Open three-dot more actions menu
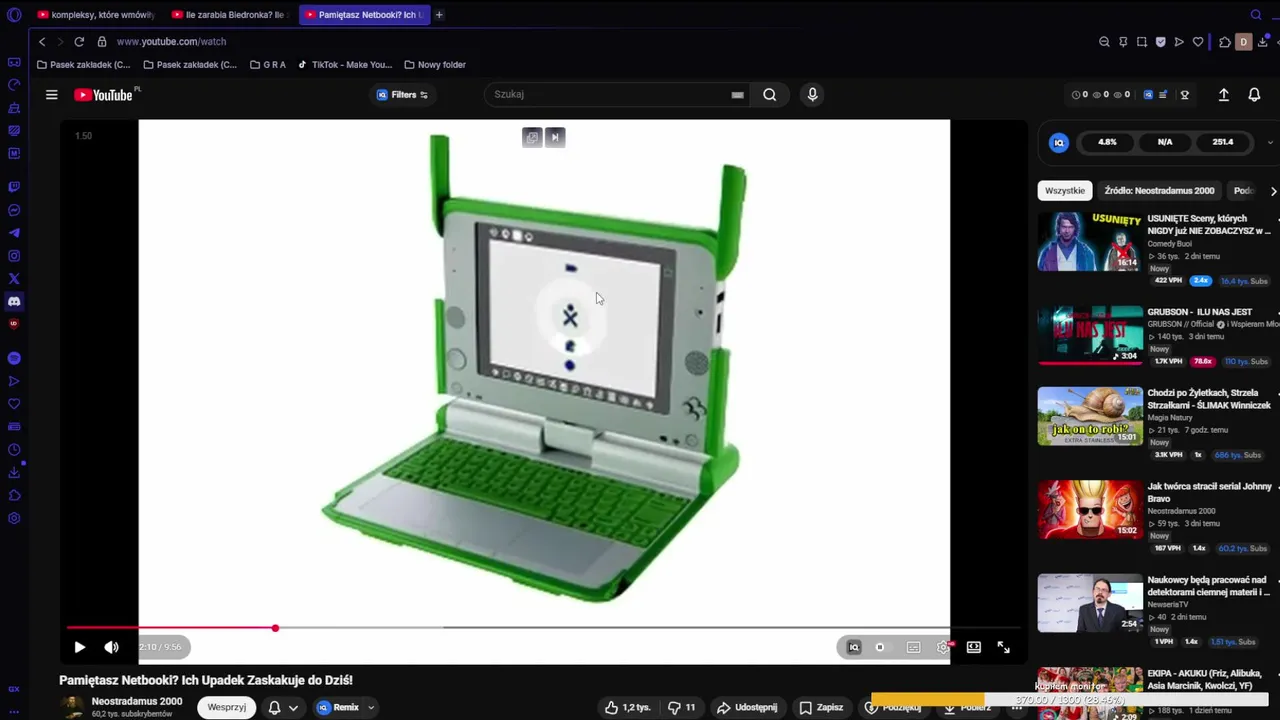 [1016, 707]
